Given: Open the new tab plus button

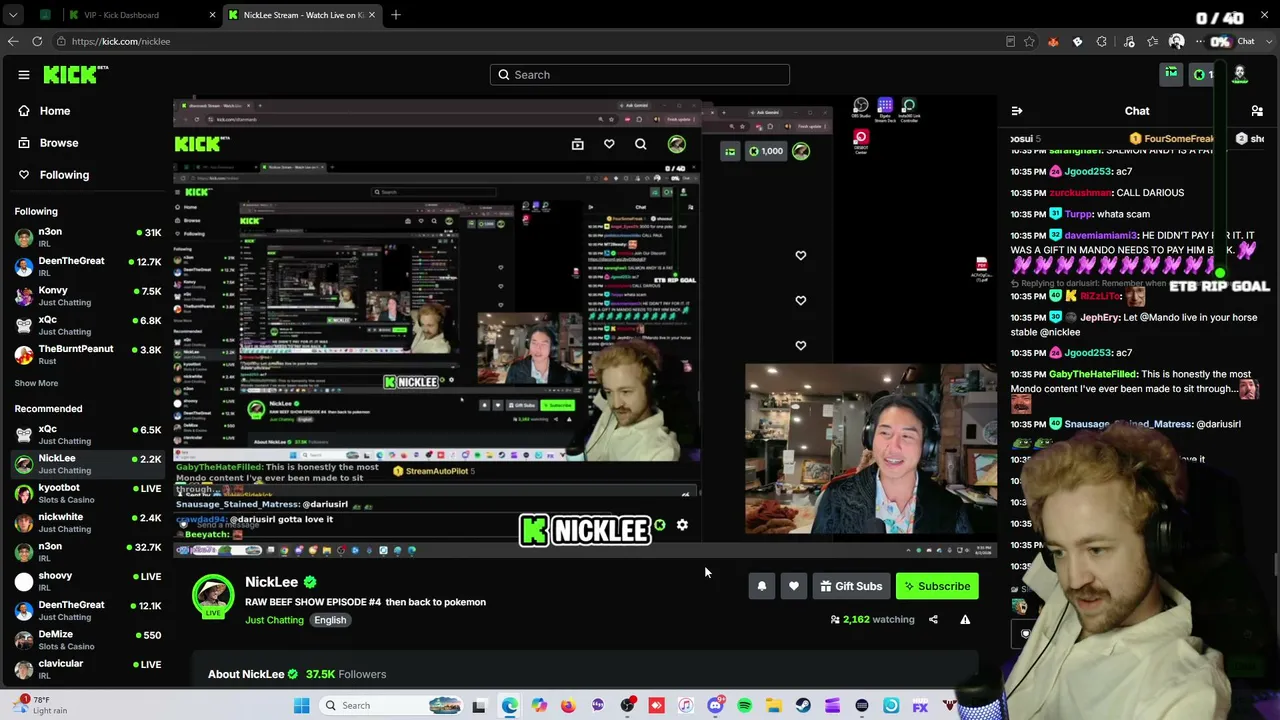Looking at the screenshot, I should (396, 15).
